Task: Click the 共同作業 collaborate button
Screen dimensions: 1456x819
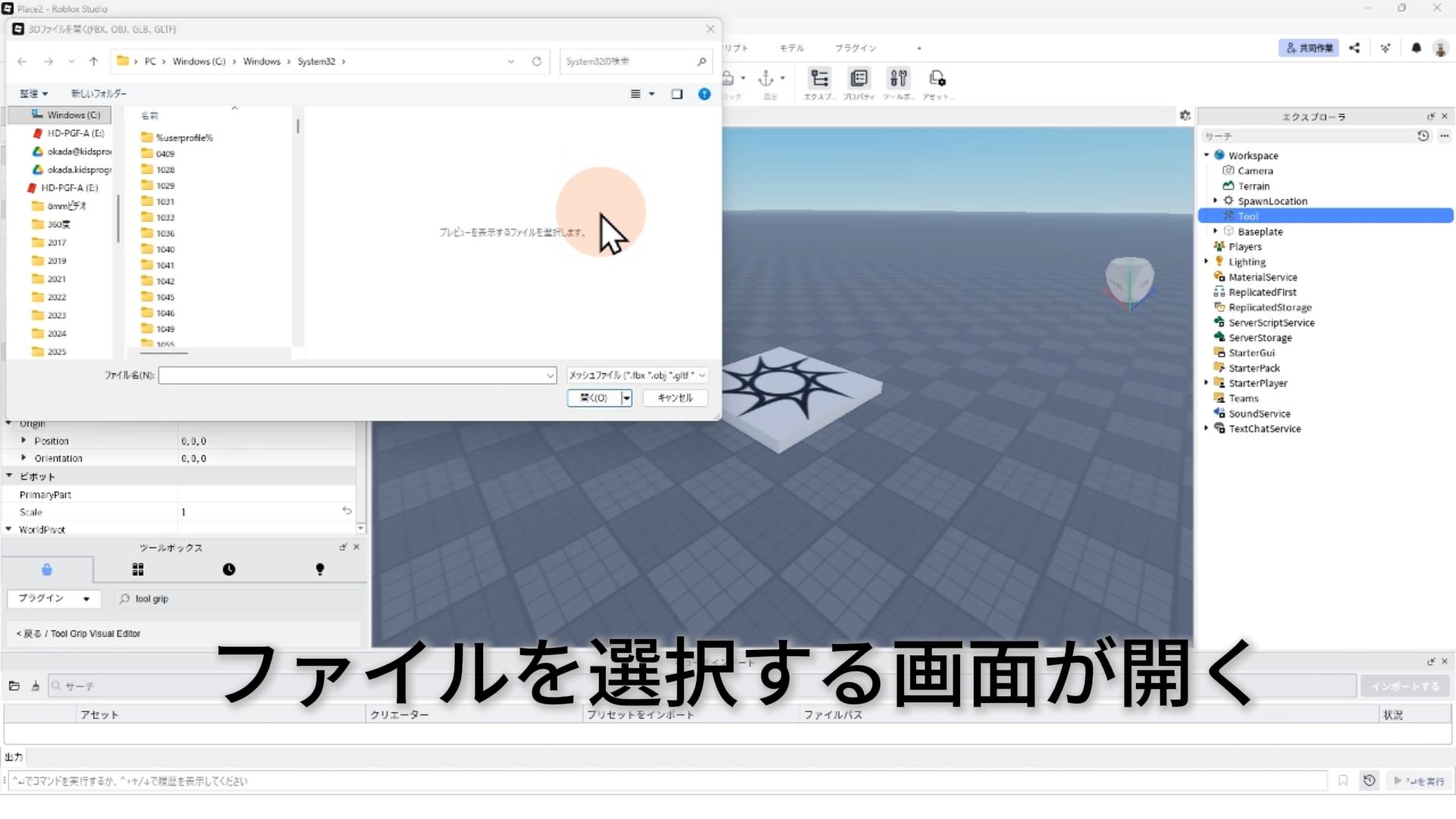Action: (x=1309, y=48)
